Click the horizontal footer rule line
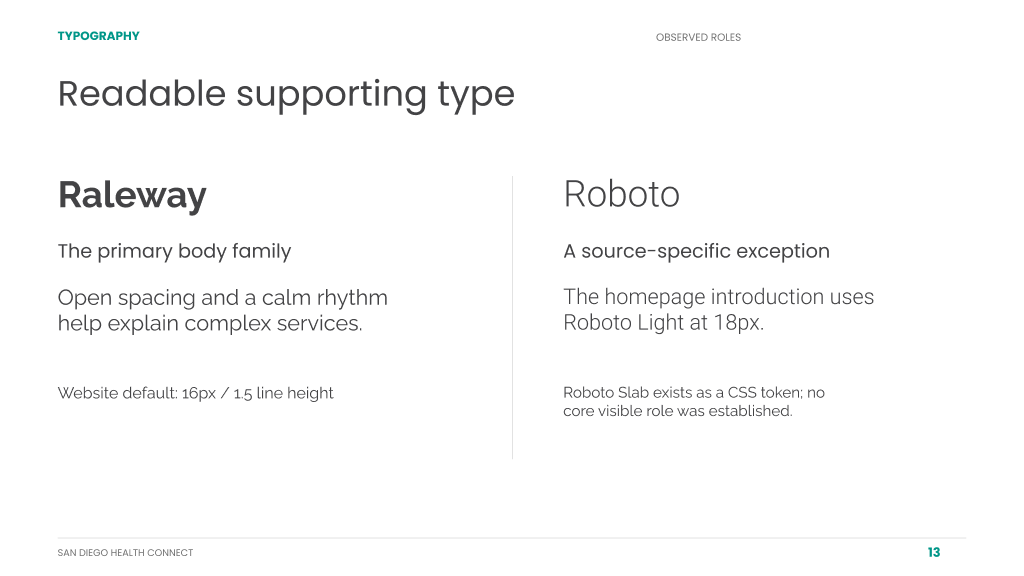This screenshot has width=1024, height=576. click(x=512, y=538)
